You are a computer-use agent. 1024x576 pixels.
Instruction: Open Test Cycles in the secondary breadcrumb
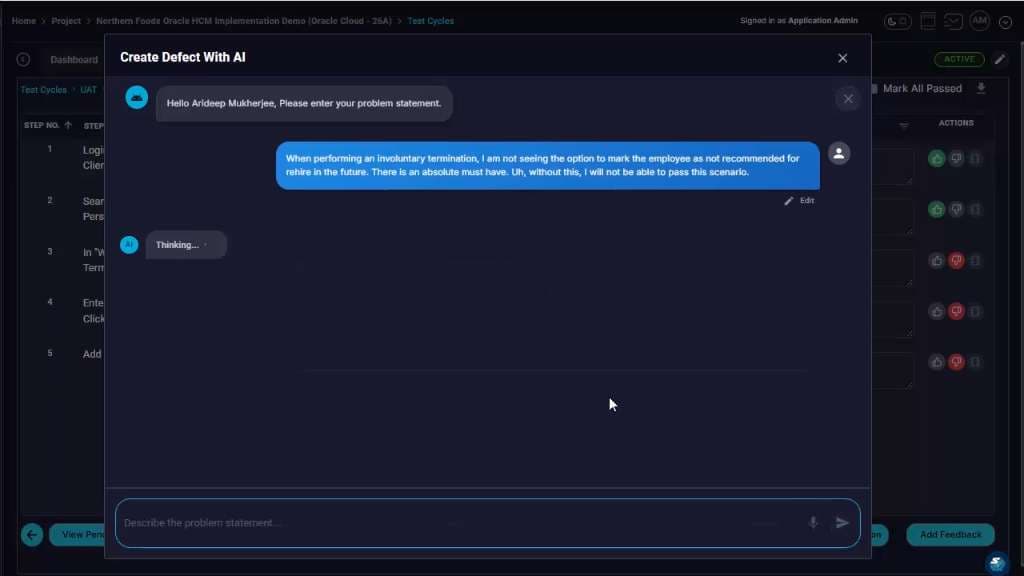click(43, 89)
